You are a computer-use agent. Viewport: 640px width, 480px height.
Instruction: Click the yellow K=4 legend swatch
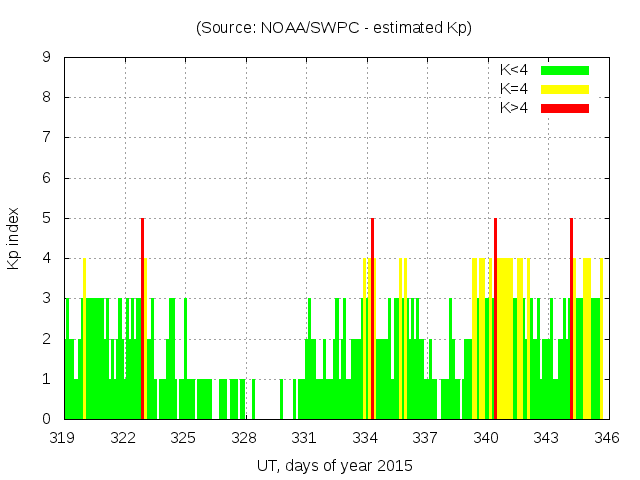tap(565, 89)
